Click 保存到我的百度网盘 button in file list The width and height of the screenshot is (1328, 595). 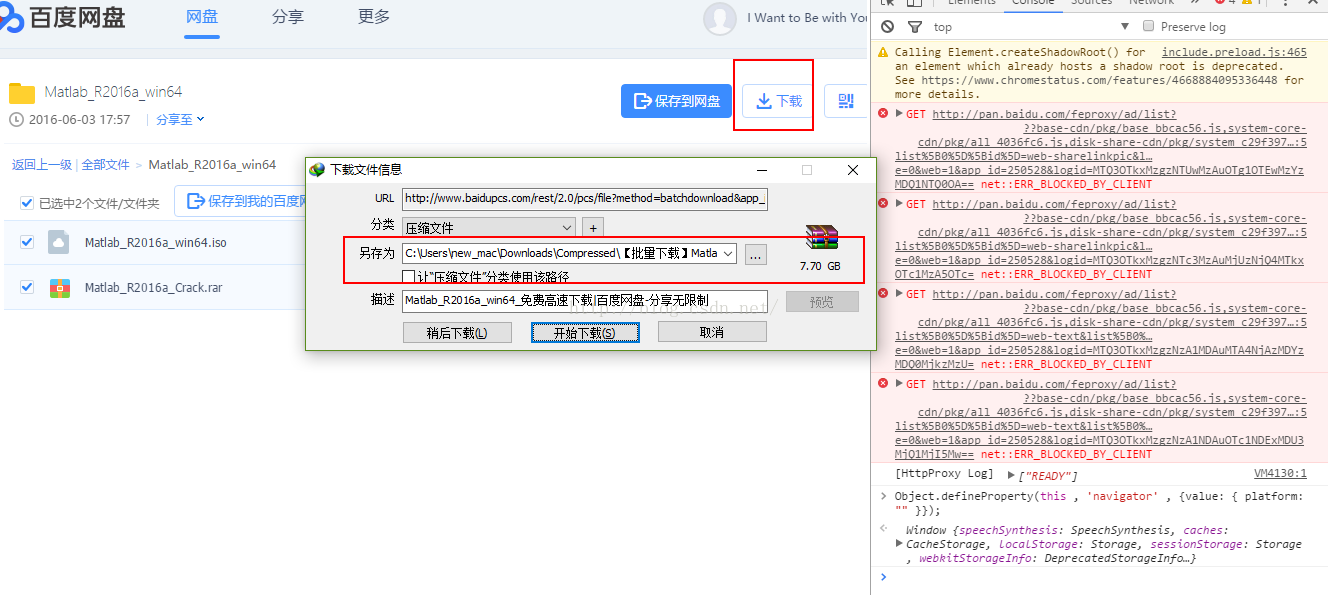(x=242, y=201)
